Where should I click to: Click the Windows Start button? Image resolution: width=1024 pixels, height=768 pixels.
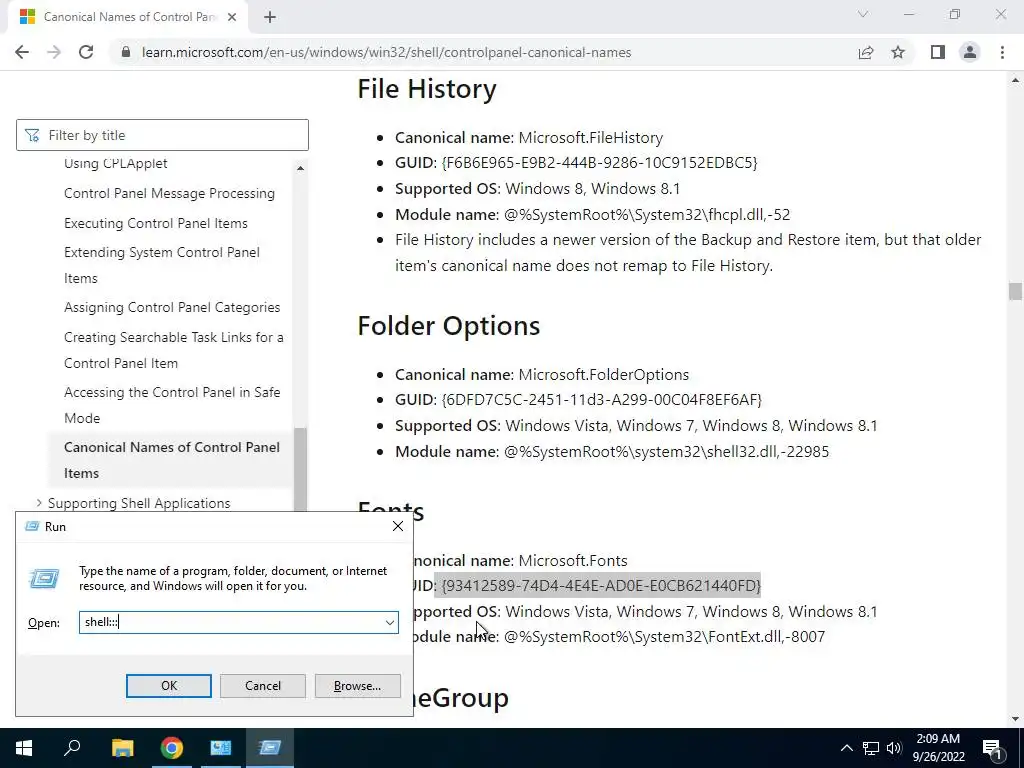tap(24, 748)
